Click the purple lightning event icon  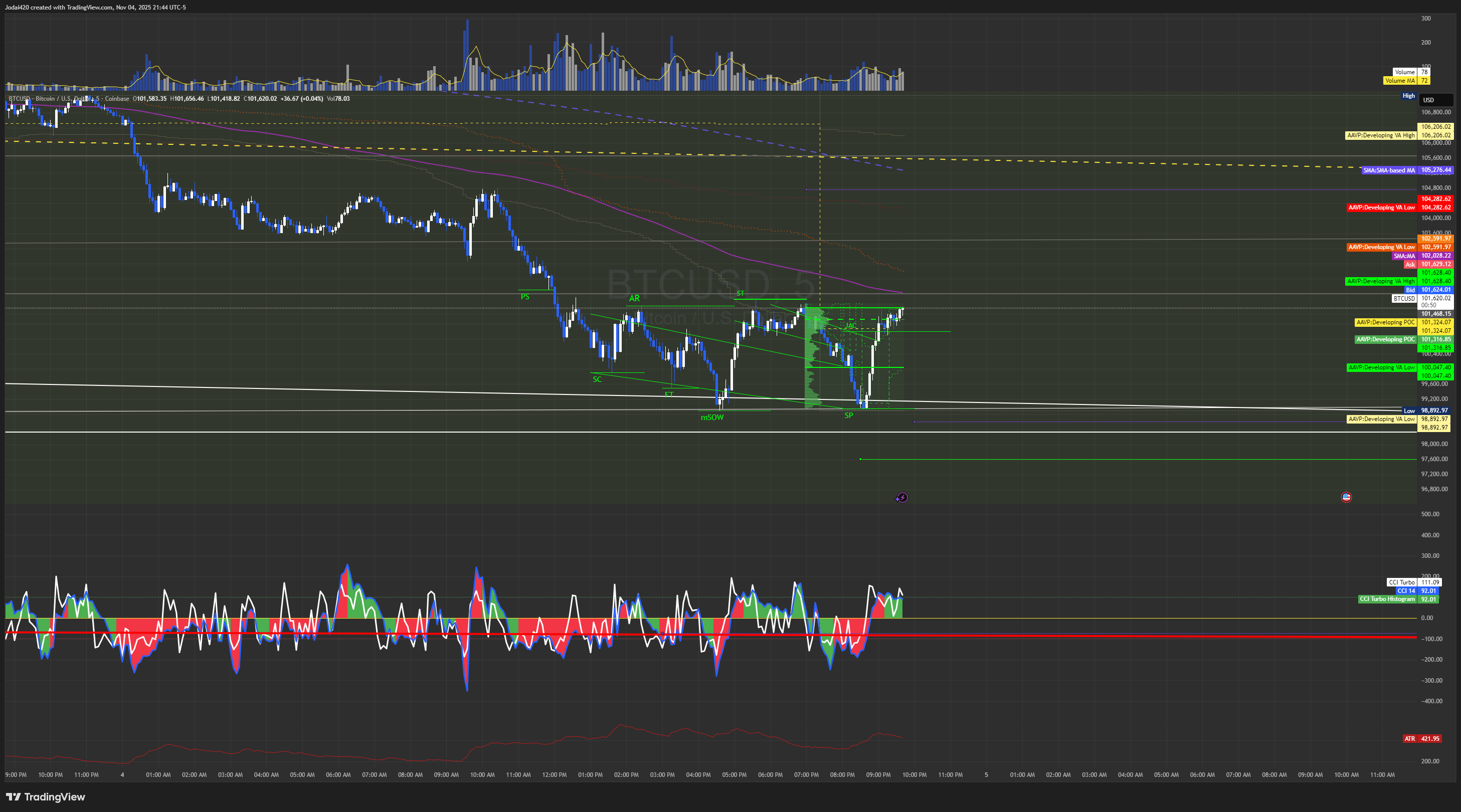coord(902,498)
